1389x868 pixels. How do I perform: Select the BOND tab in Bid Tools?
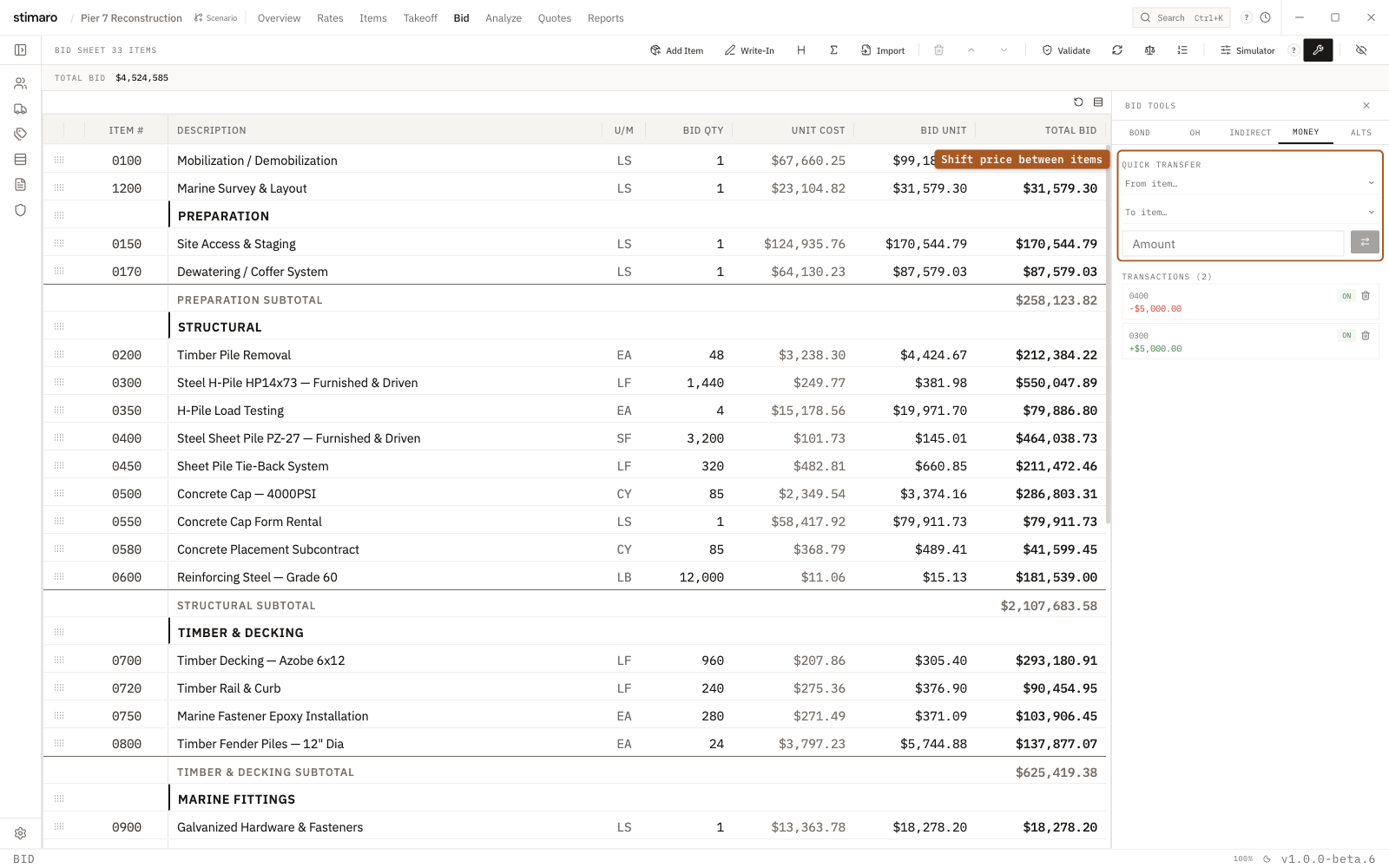click(x=1140, y=133)
